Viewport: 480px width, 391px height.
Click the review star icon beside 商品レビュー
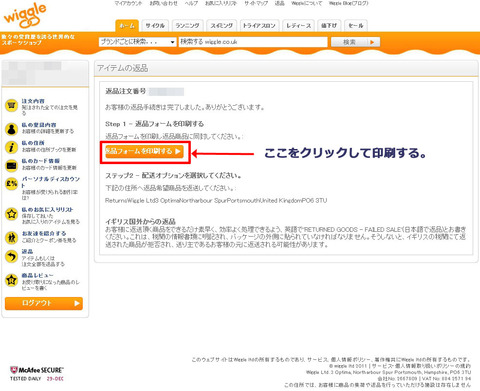pyautogui.click(x=11, y=280)
